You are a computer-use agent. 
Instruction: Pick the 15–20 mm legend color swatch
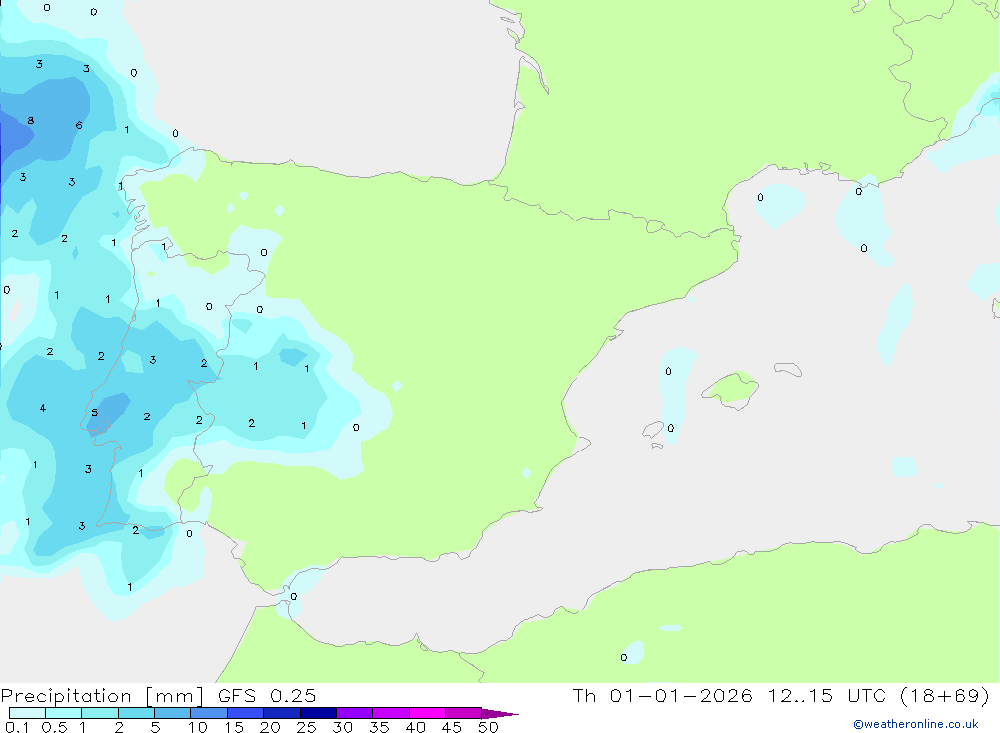(x=245, y=713)
